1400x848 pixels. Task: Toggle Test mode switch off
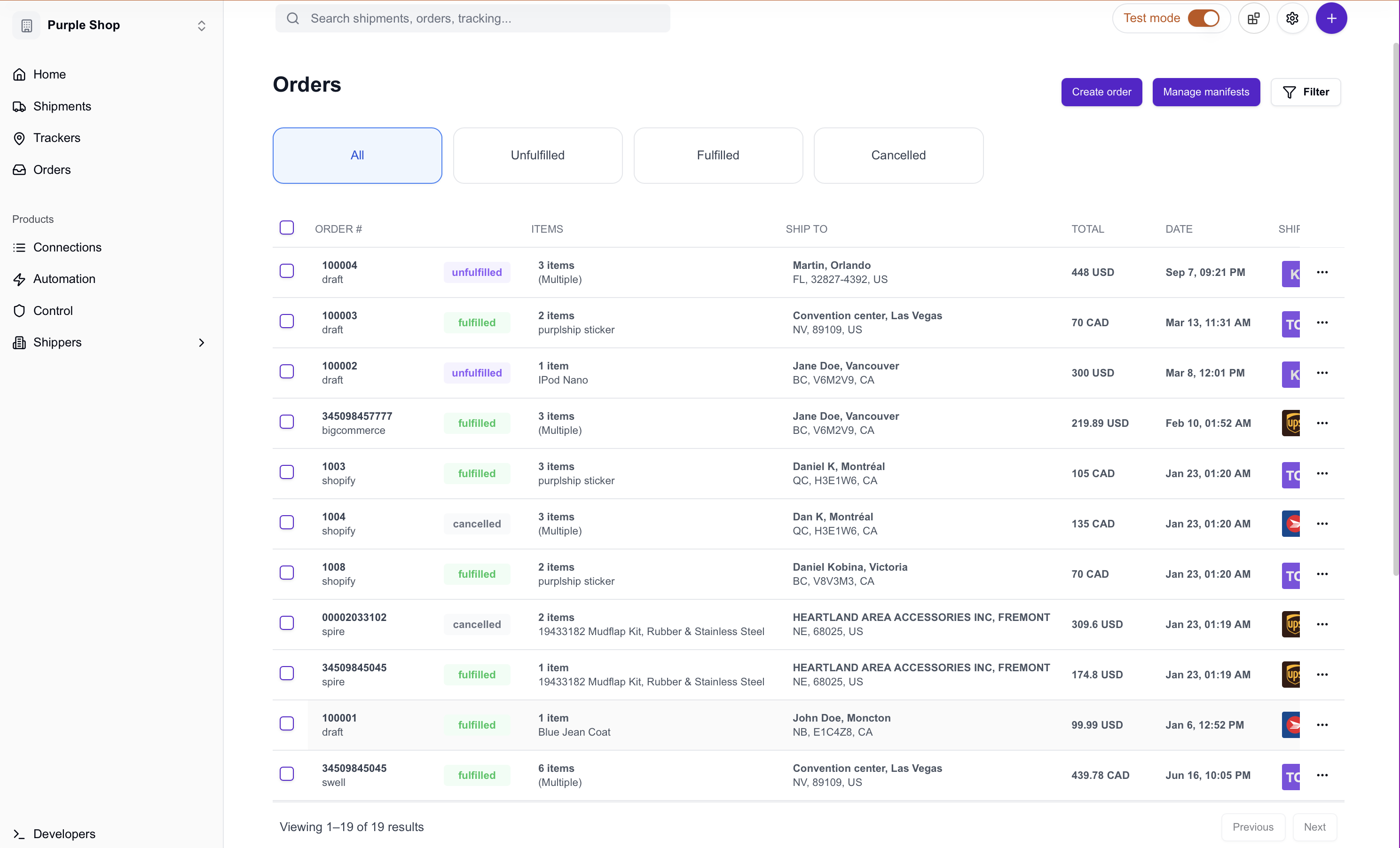point(1203,18)
